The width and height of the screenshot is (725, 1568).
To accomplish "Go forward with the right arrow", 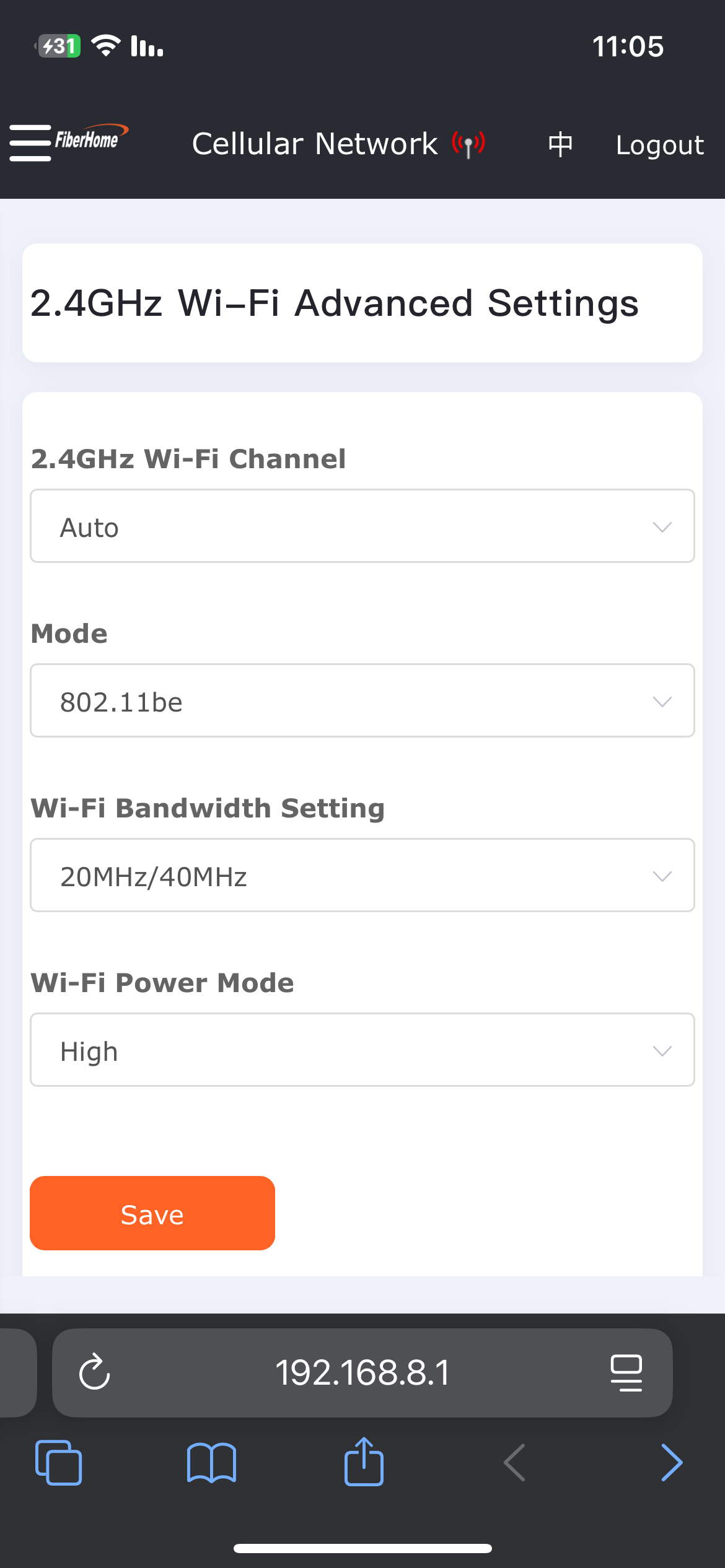I will coord(672,1463).
